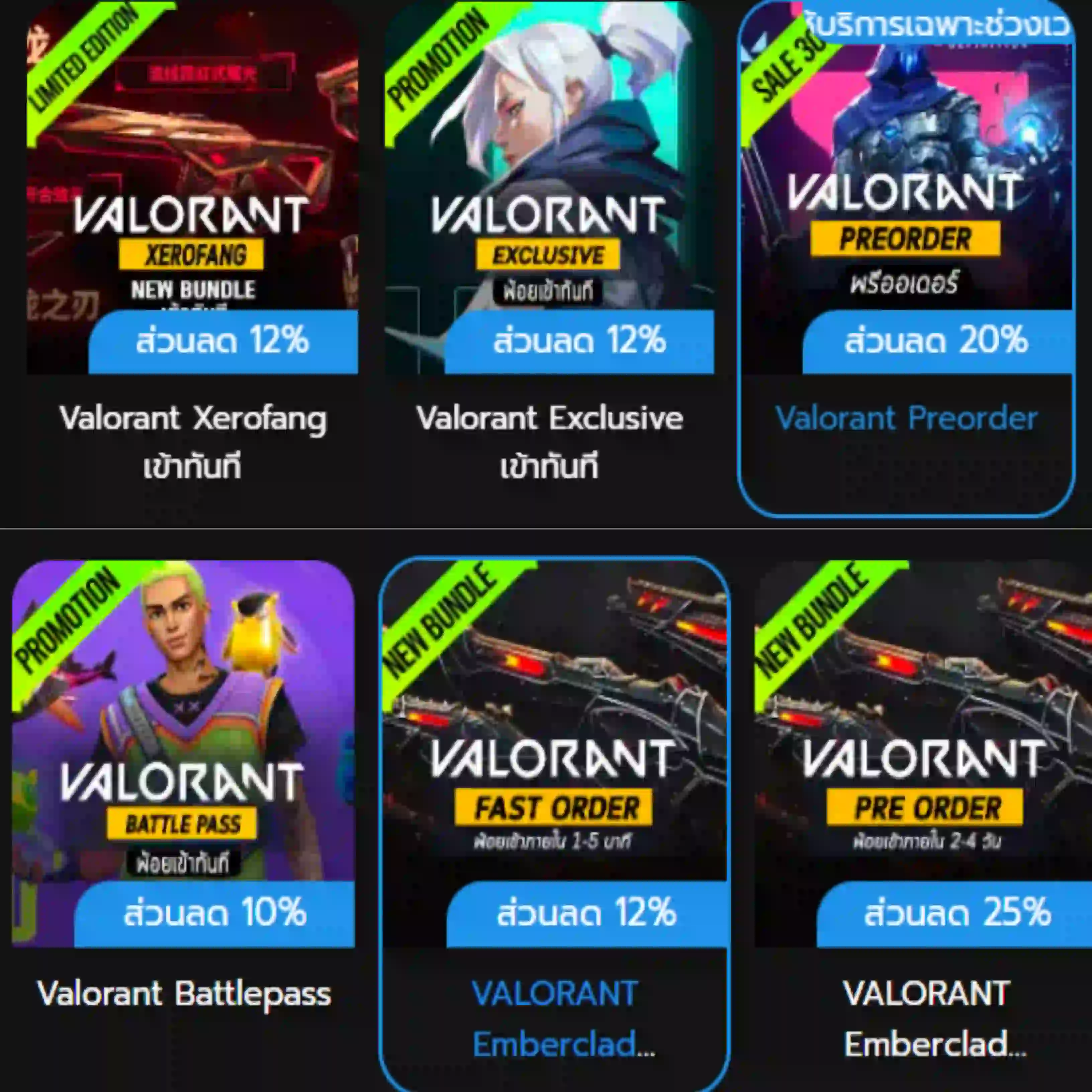Open the Valorant Battle Pass product image
Image resolution: width=1092 pixels, height=1092 pixels.
tap(183, 754)
